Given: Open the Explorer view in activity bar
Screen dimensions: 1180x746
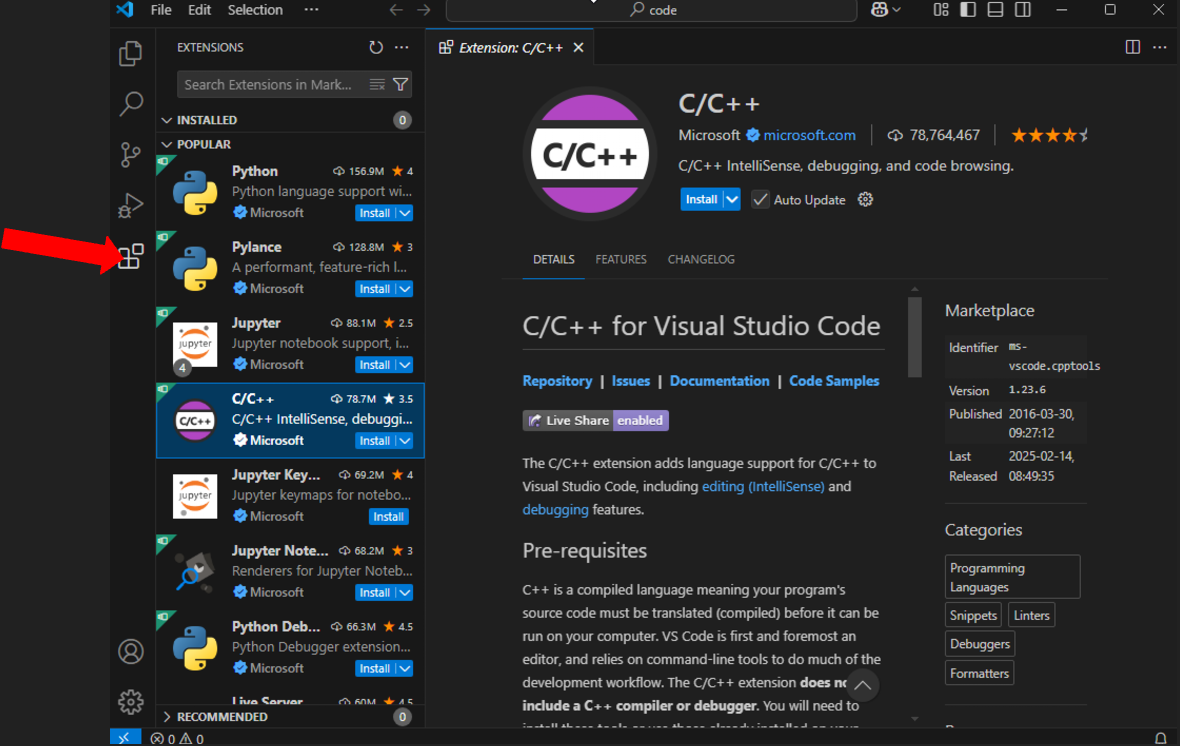Looking at the screenshot, I should coord(130,53).
